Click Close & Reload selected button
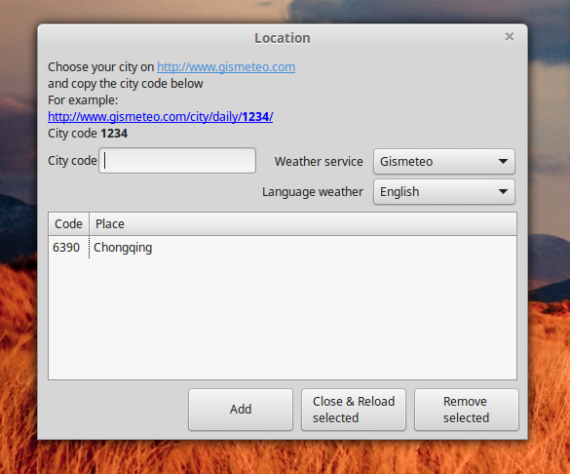 (353, 409)
